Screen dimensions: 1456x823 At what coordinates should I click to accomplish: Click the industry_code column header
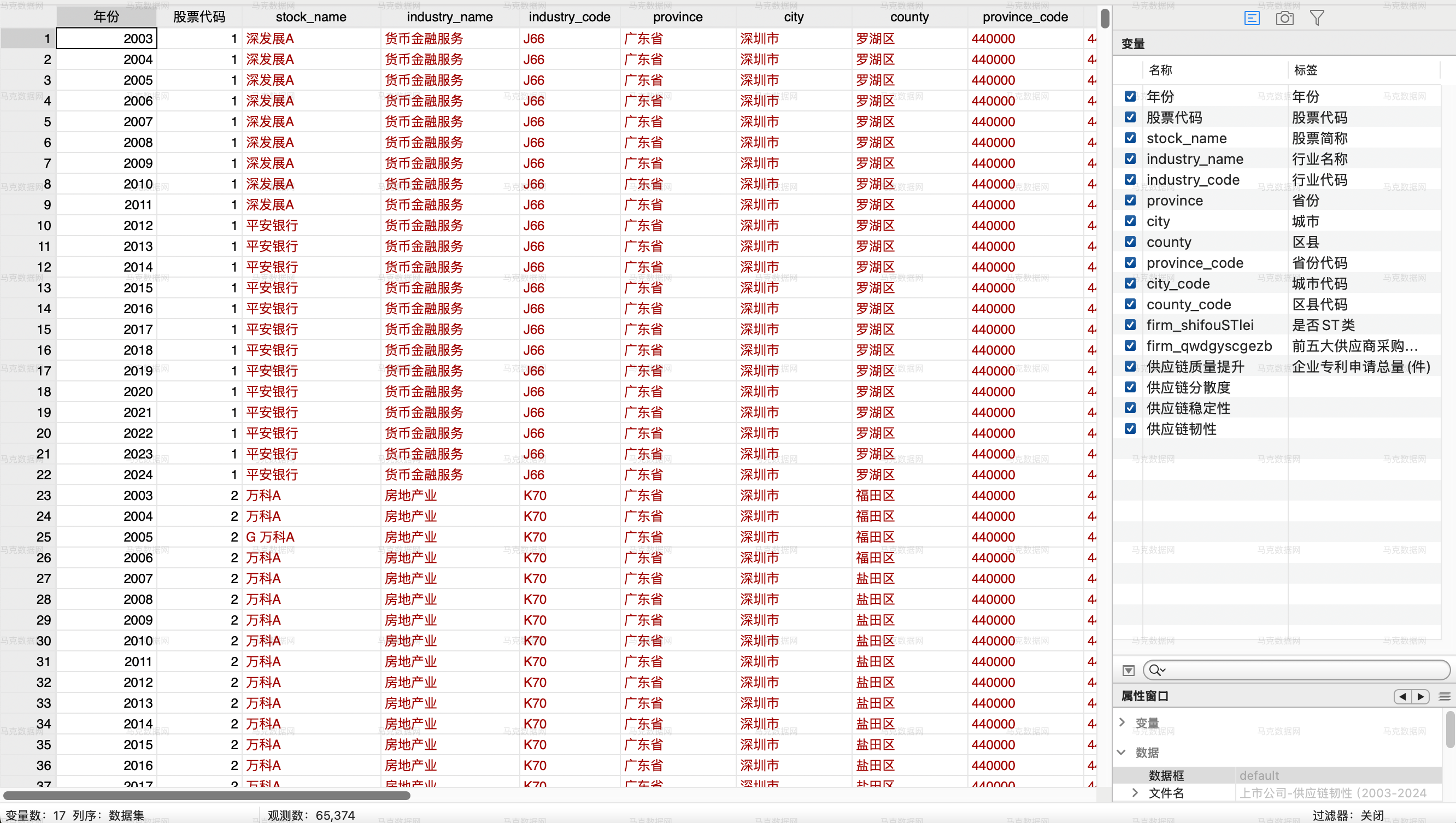tap(569, 17)
